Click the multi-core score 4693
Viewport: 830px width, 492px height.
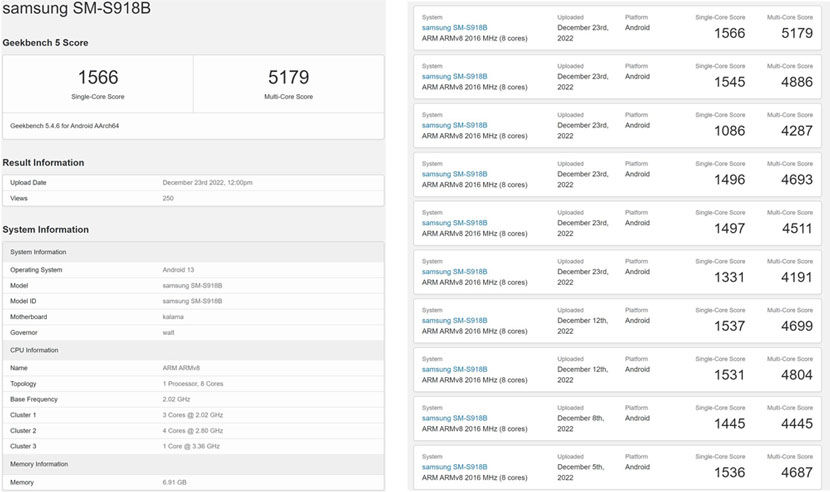pos(797,180)
